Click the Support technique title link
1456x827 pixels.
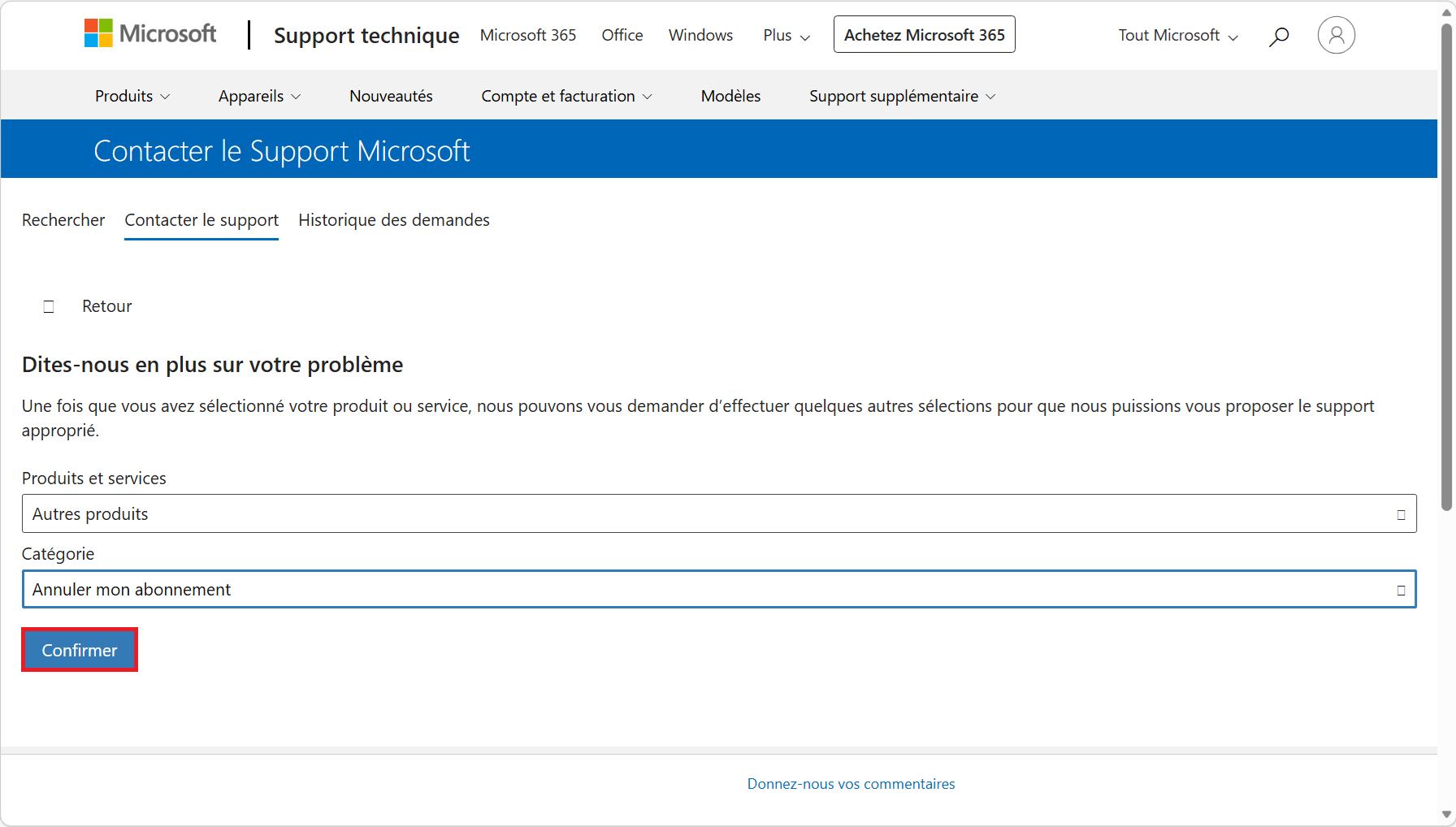click(x=366, y=36)
